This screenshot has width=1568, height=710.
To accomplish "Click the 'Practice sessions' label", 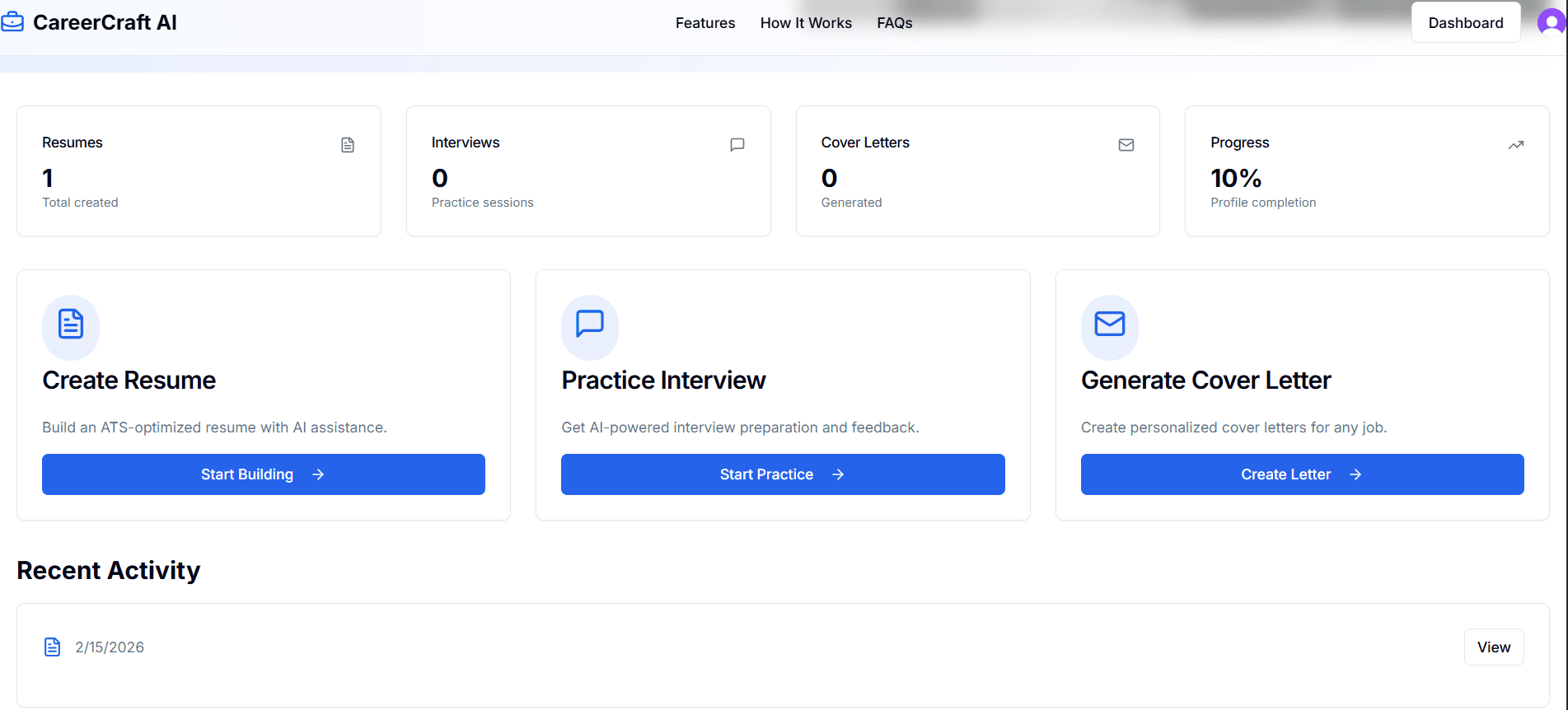I will tap(483, 203).
